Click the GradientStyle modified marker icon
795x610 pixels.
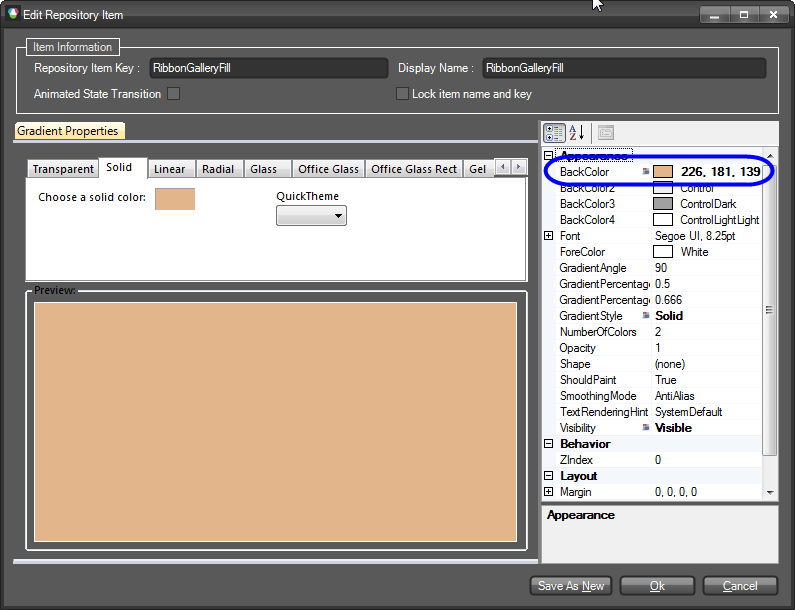click(645, 315)
